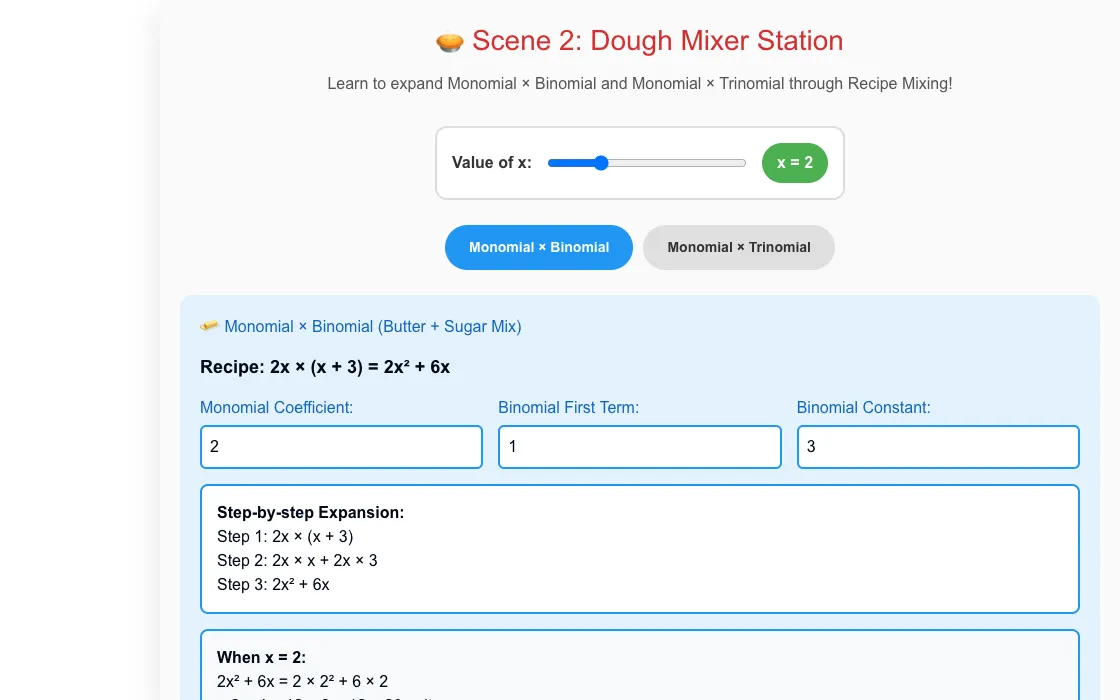Viewport: 1120px width, 700px height.
Task: Click the Binomial First Term label
Action: (569, 407)
